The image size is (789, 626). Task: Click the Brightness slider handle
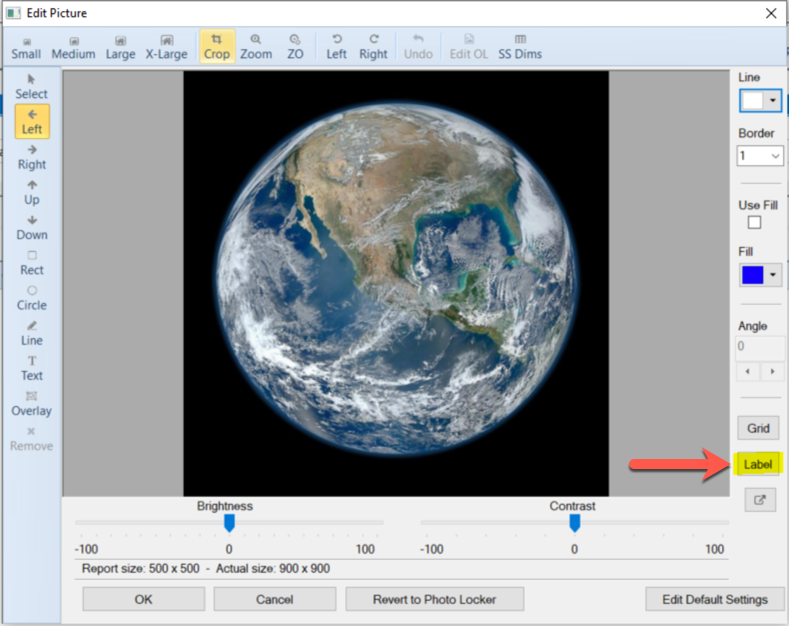click(x=229, y=523)
